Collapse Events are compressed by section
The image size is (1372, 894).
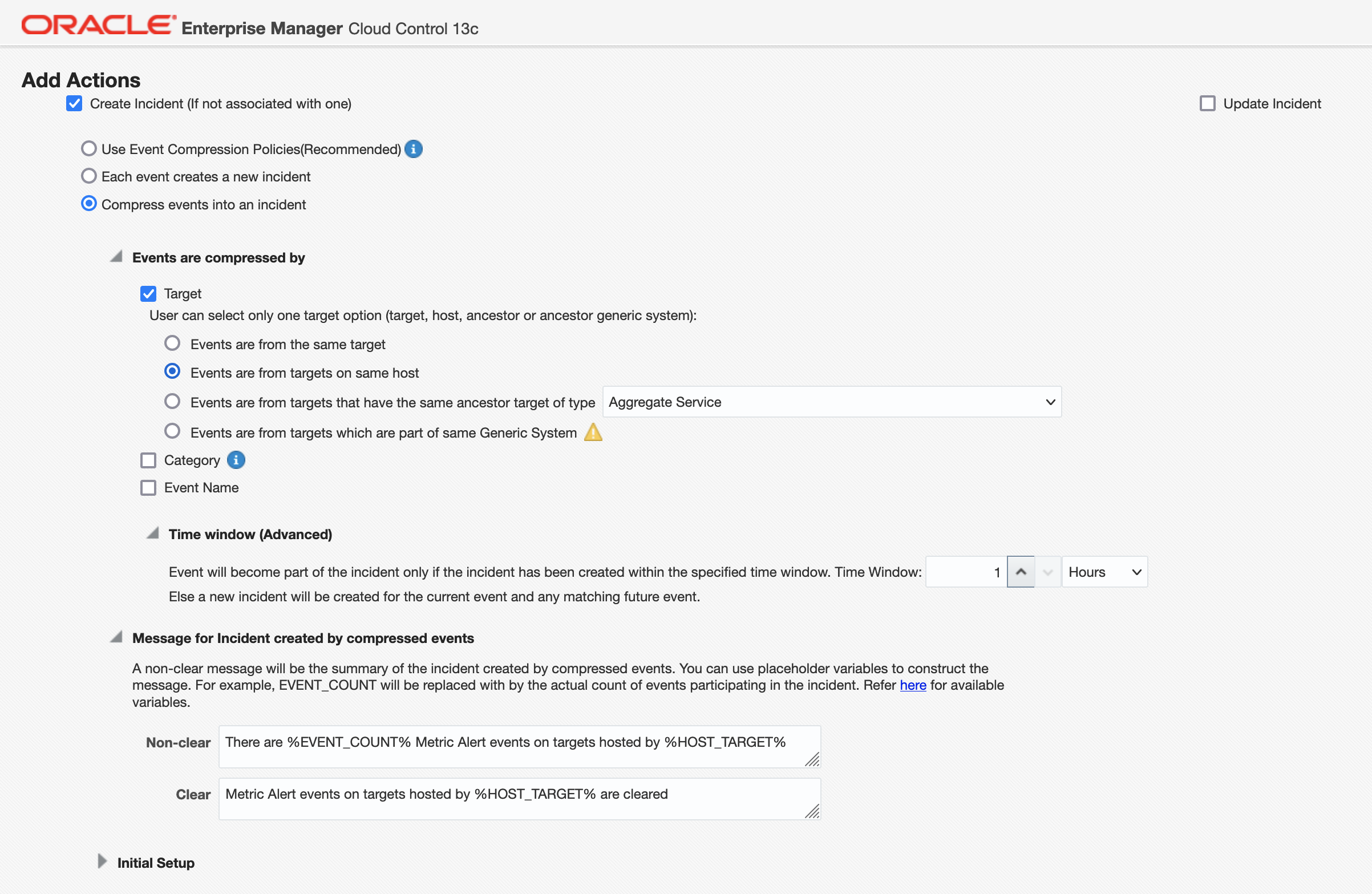[116, 257]
